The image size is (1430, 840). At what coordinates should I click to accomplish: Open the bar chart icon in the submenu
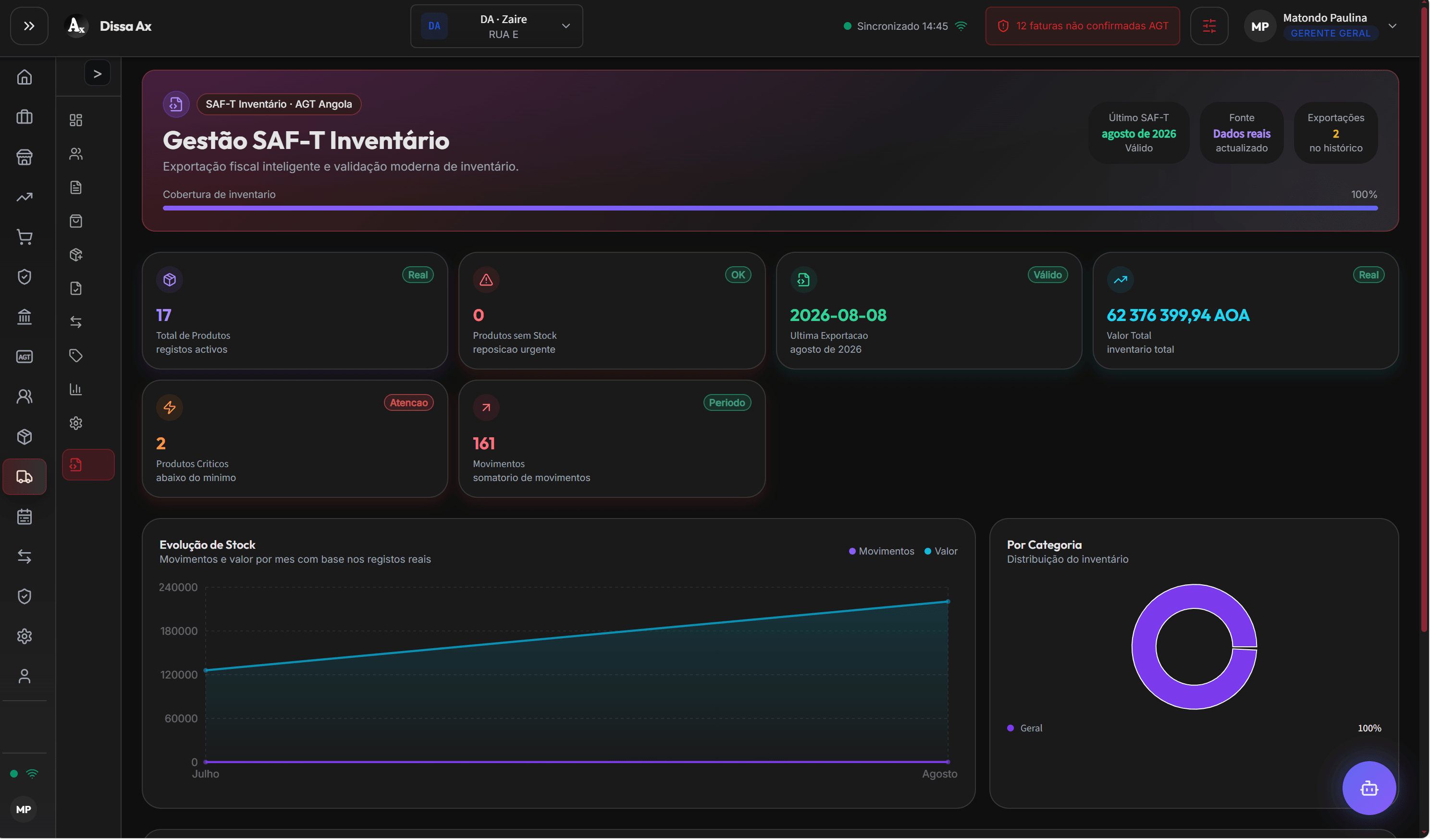76,389
